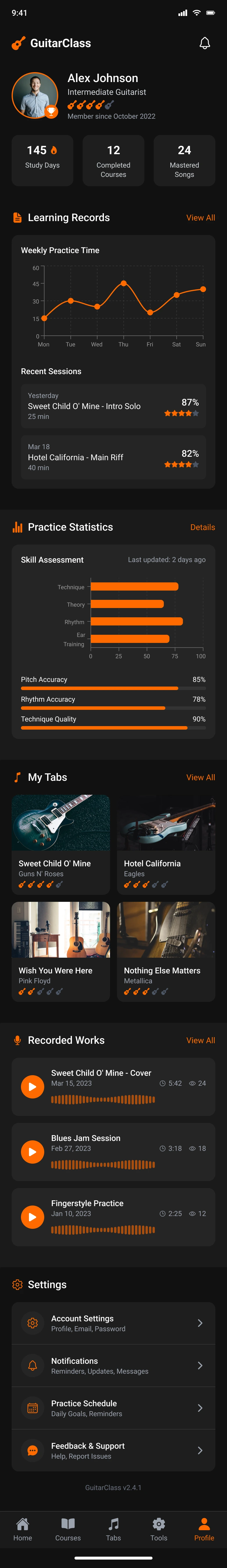Screen dimensions: 227x1568
Task: Go to the Tools tab
Action: click(159, 1528)
